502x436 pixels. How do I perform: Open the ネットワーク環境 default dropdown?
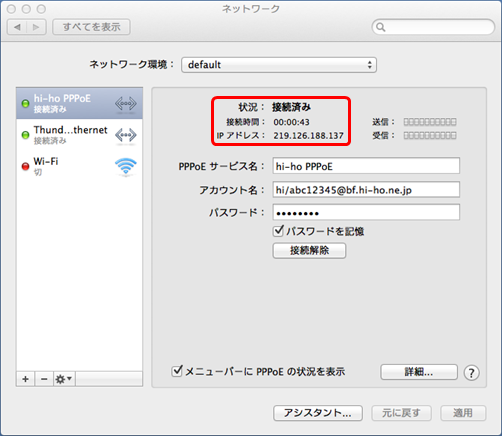coord(279,65)
